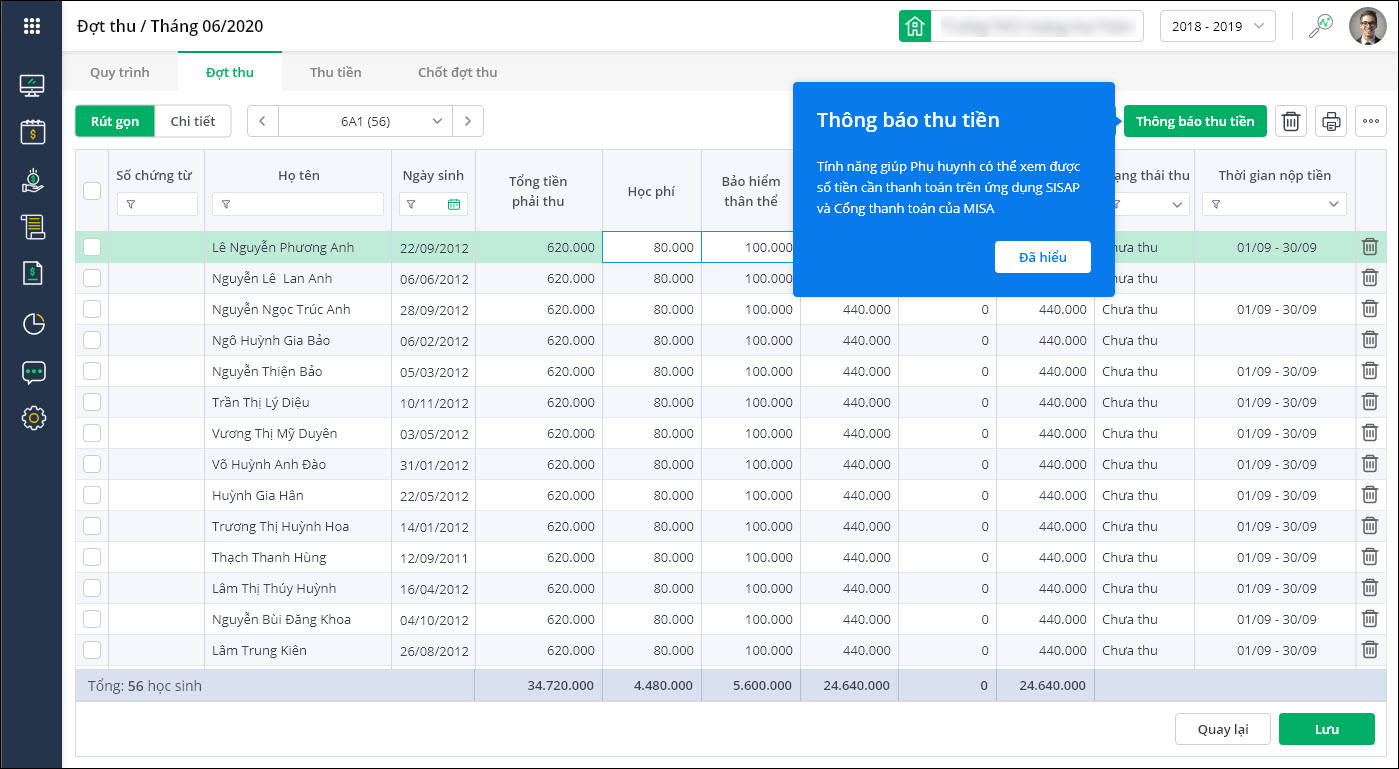Expand the 2018 - 2019 school year dropdown

[x=1217, y=26]
